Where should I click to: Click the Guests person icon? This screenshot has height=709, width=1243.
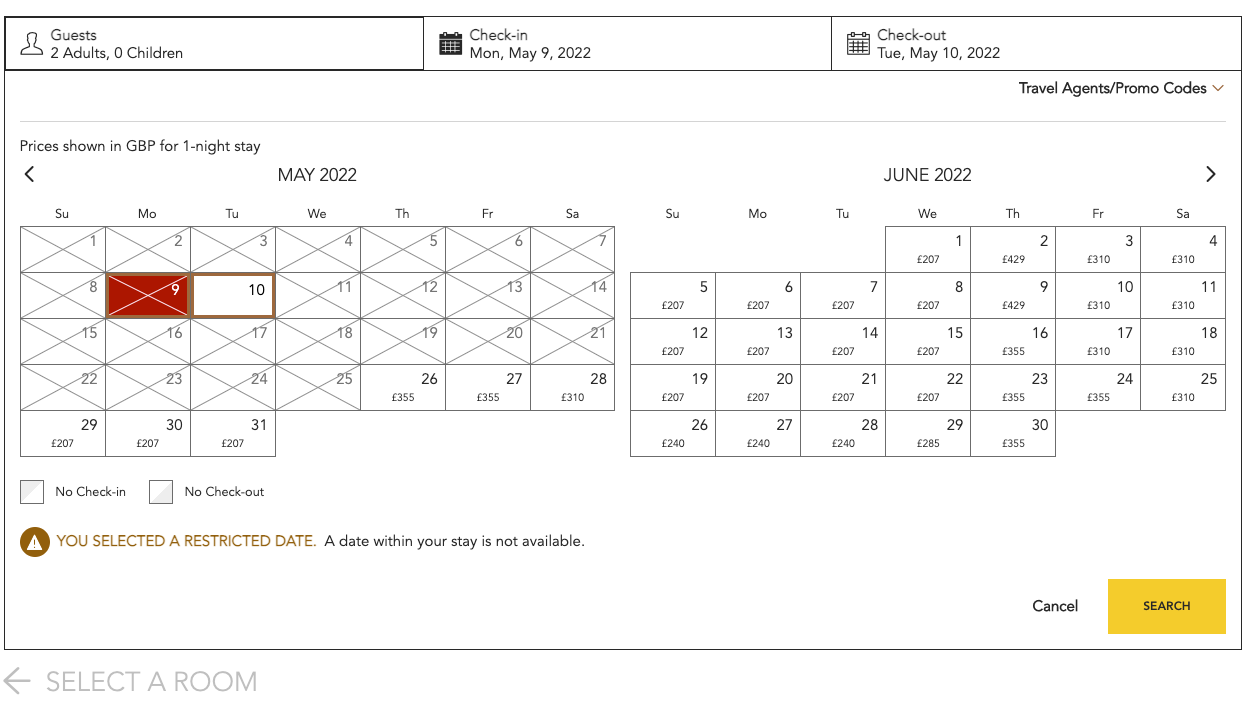31,43
